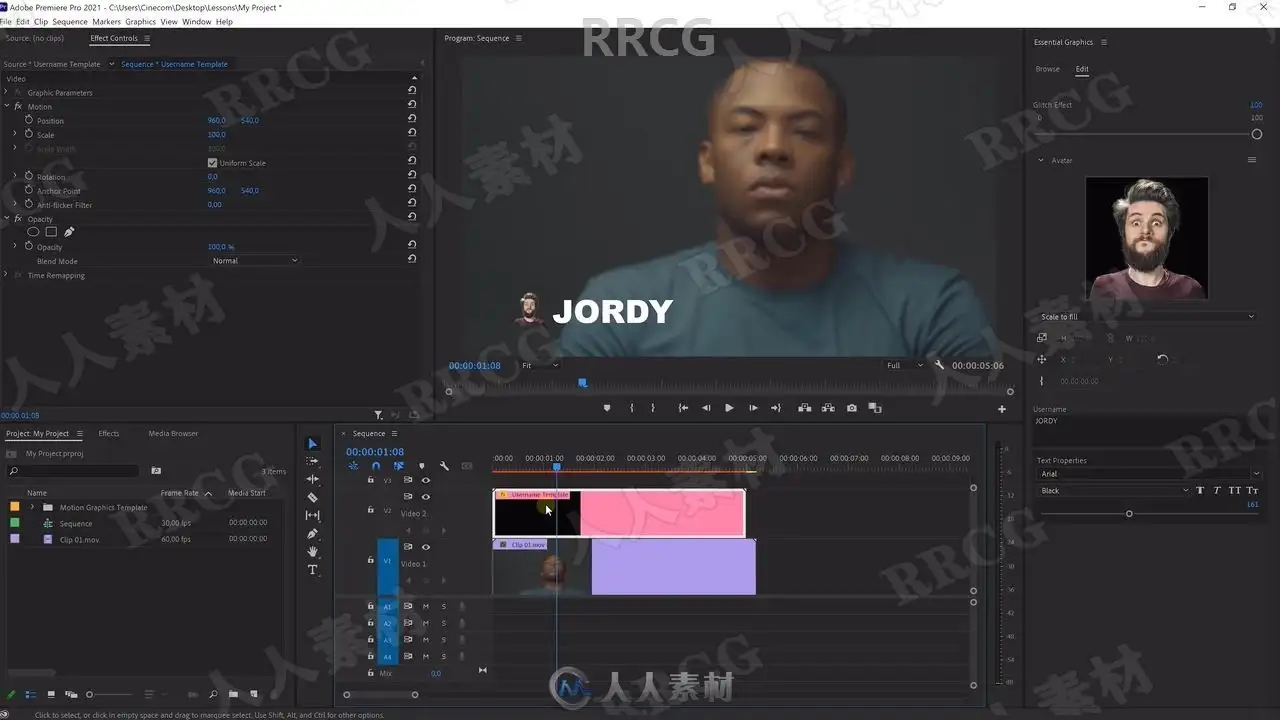Viewport: 1280px width, 720px height.
Task: Pick the Ripple Edit tool
Action: pos(312,480)
